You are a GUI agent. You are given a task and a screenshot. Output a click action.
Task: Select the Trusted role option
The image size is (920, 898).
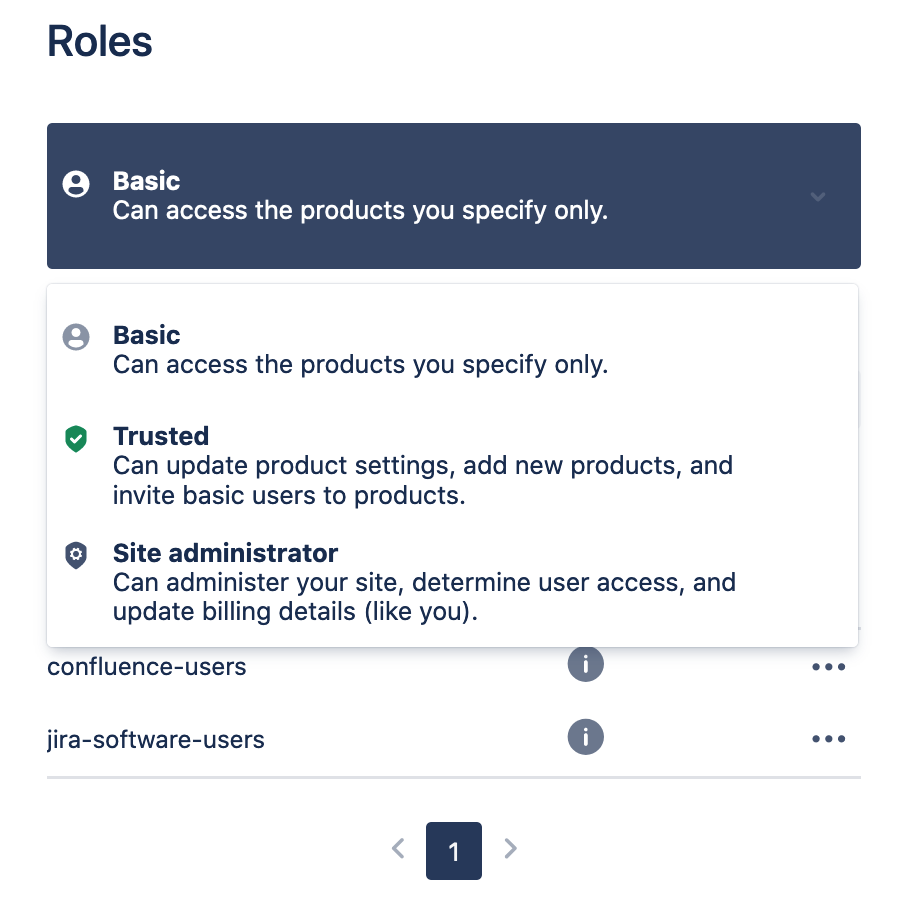[x=422, y=465]
